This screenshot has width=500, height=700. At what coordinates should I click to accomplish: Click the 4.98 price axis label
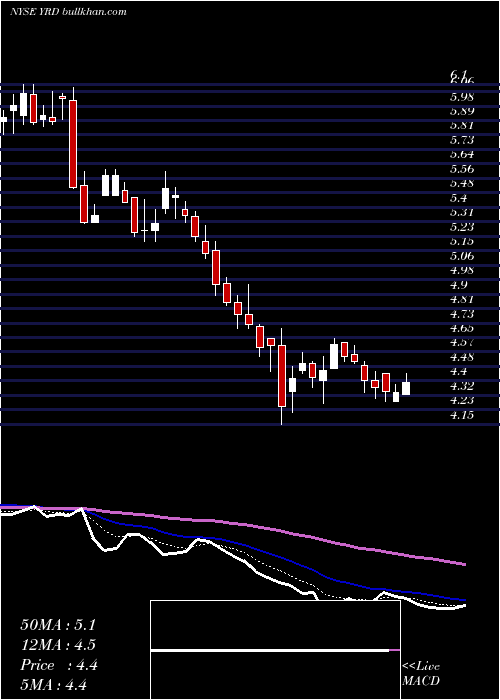(462, 270)
